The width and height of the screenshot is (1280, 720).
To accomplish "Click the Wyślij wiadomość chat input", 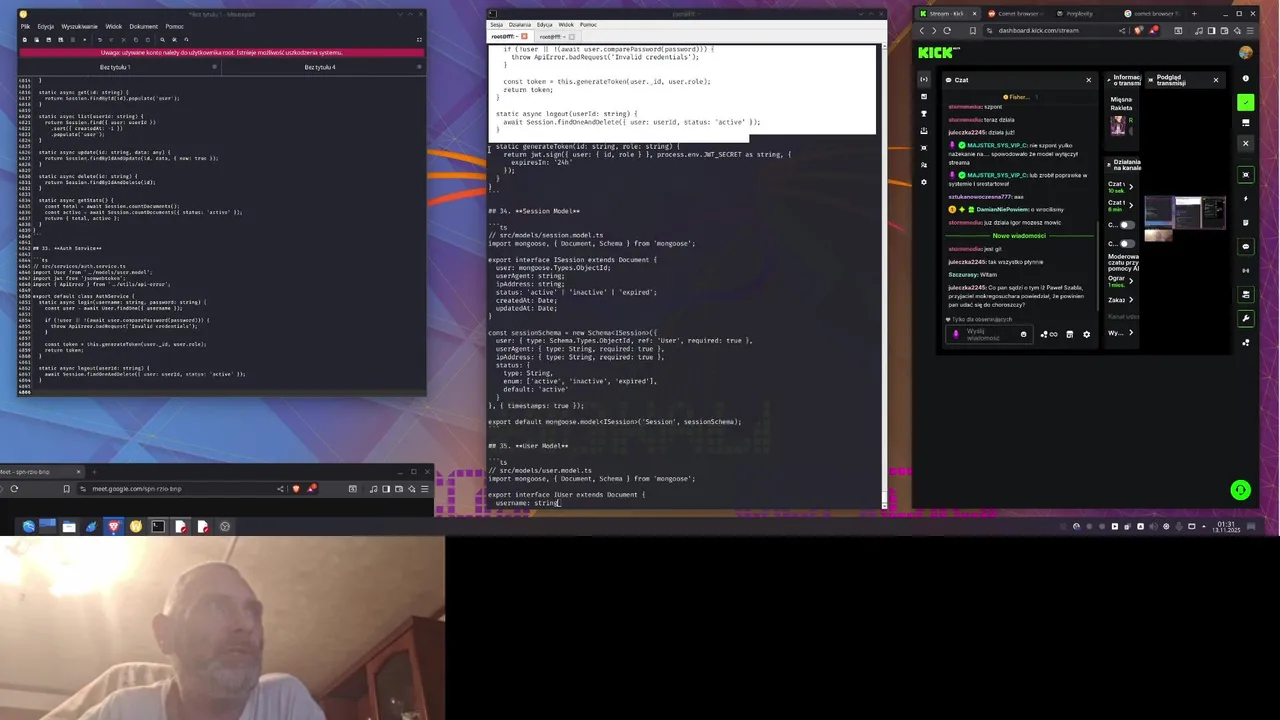I will pyautogui.click(x=990, y=335).
